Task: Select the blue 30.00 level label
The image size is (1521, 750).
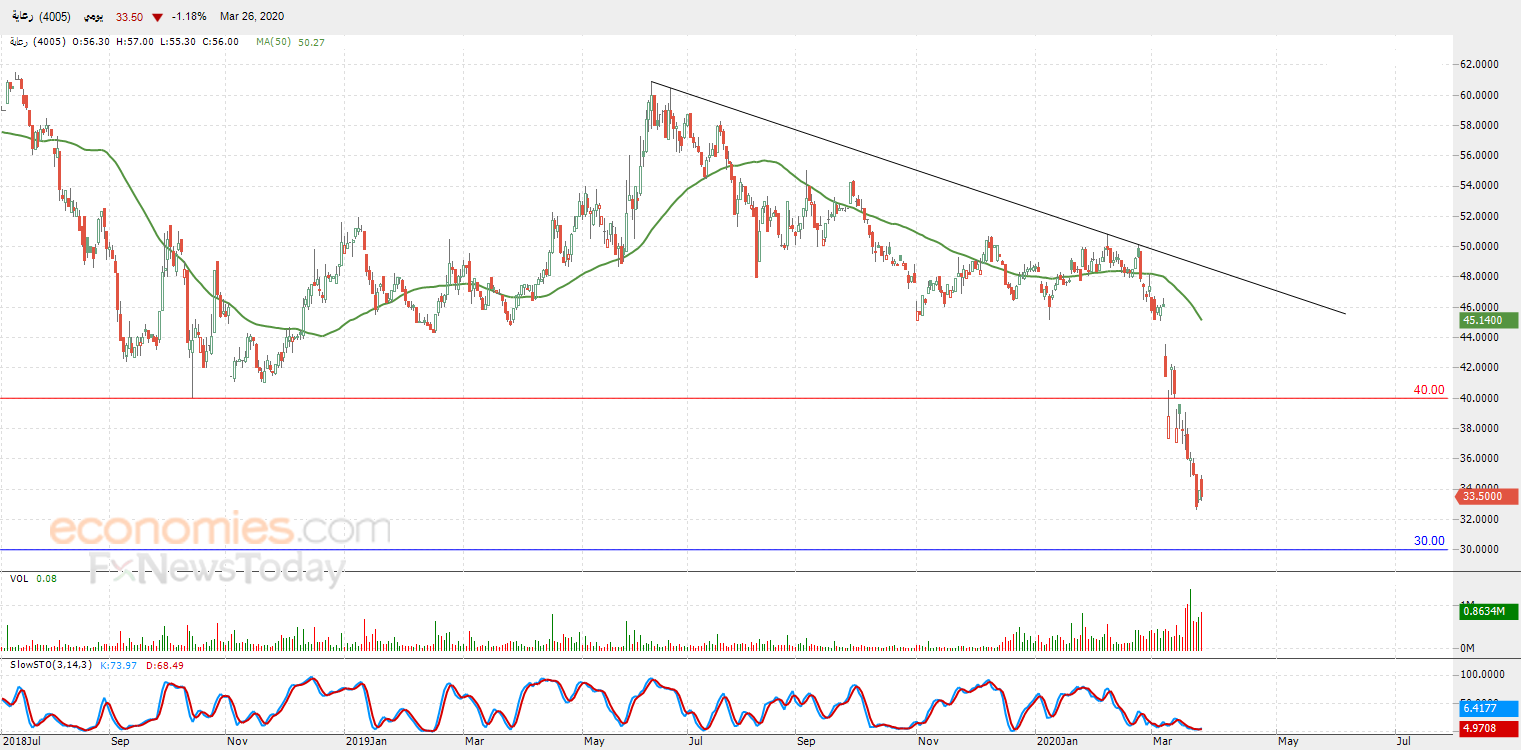Action: coord(1429,541)
